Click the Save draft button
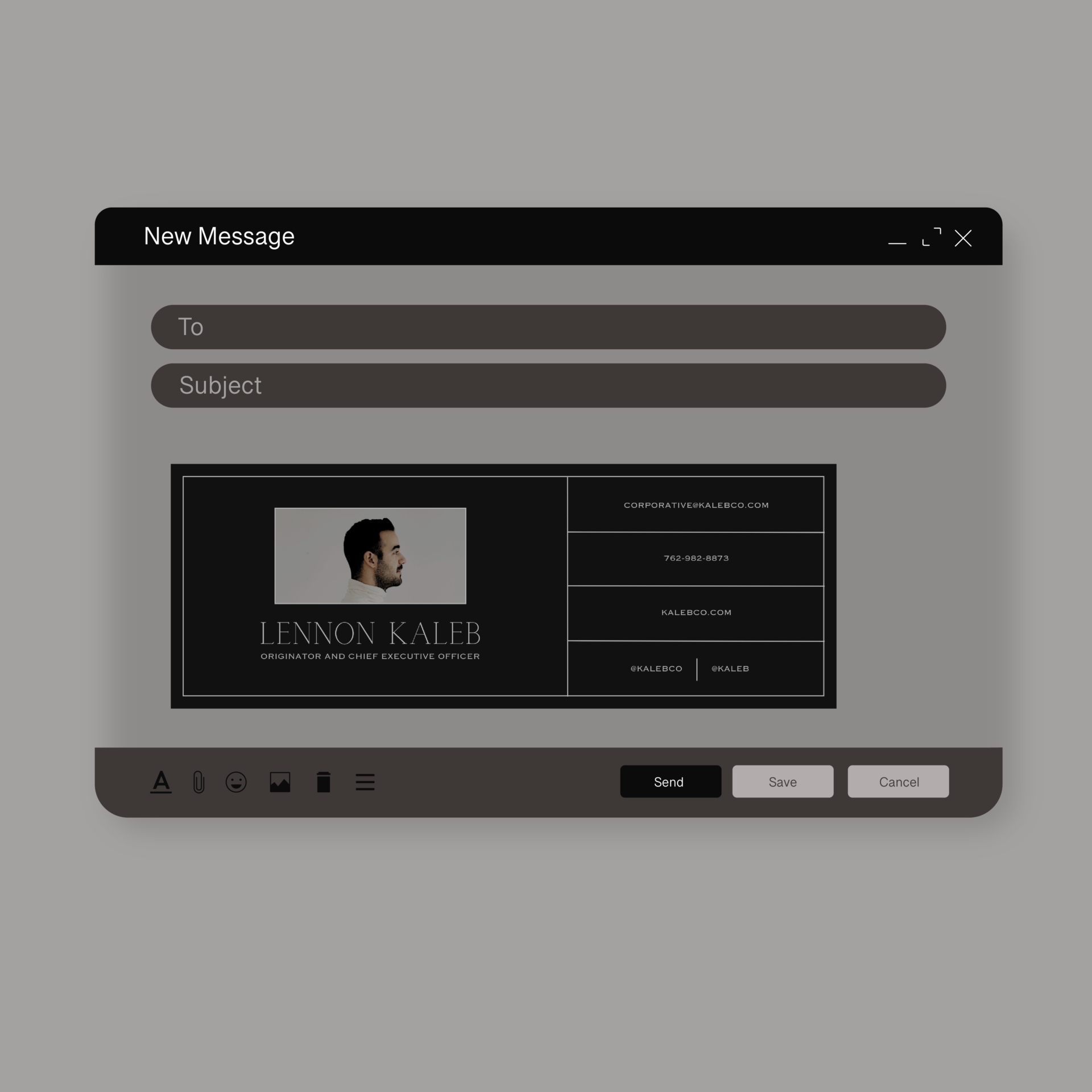 [x=783, y=781]
